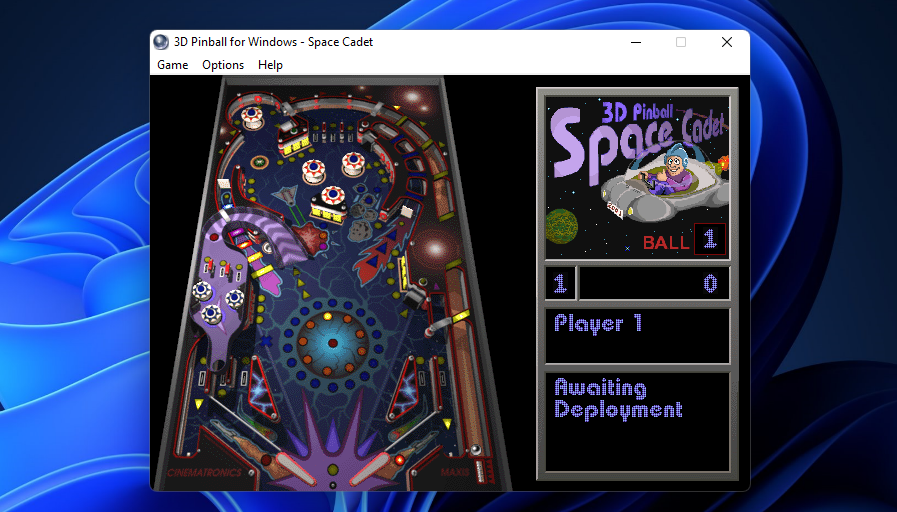
Task: Click the silver ball in the launch lane
Action: tap(475, 450)
